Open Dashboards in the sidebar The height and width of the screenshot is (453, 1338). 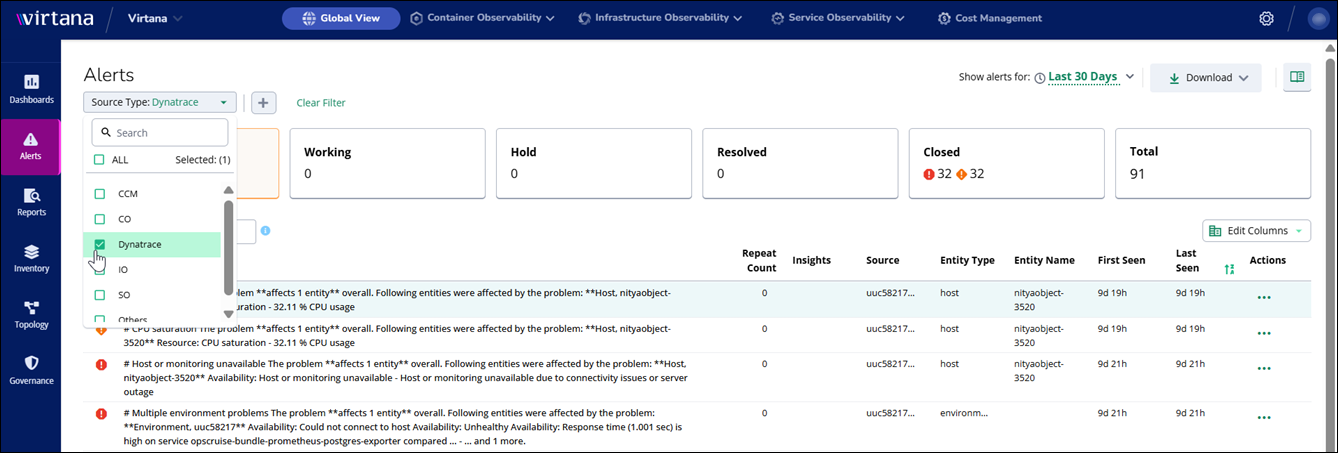31,90
